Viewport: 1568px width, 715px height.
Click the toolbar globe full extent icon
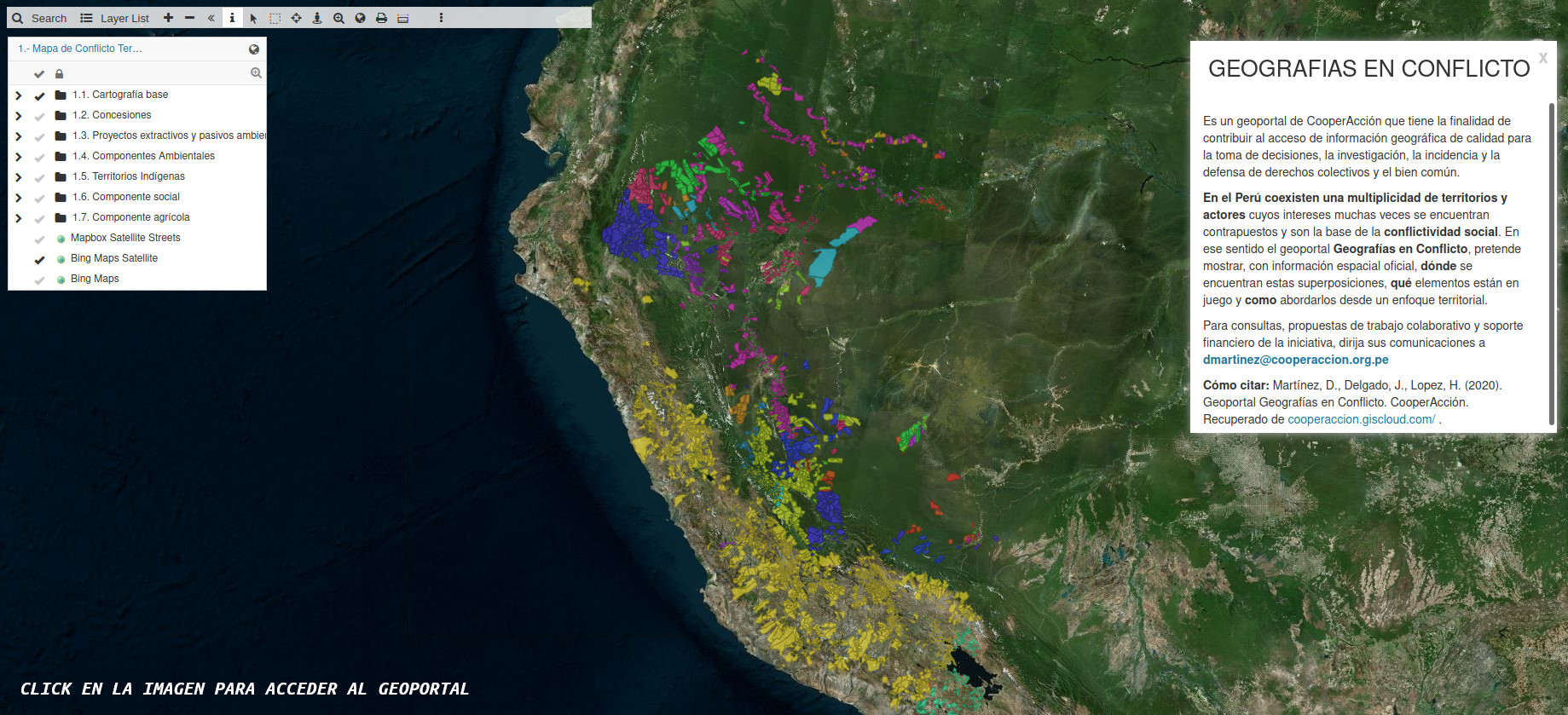point(360,18)
